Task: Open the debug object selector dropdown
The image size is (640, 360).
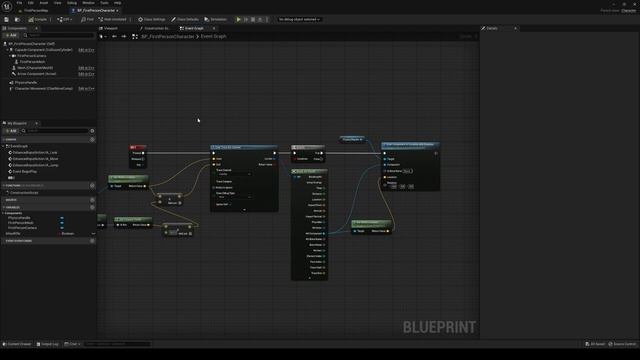Action: click(x=299, y=19)
